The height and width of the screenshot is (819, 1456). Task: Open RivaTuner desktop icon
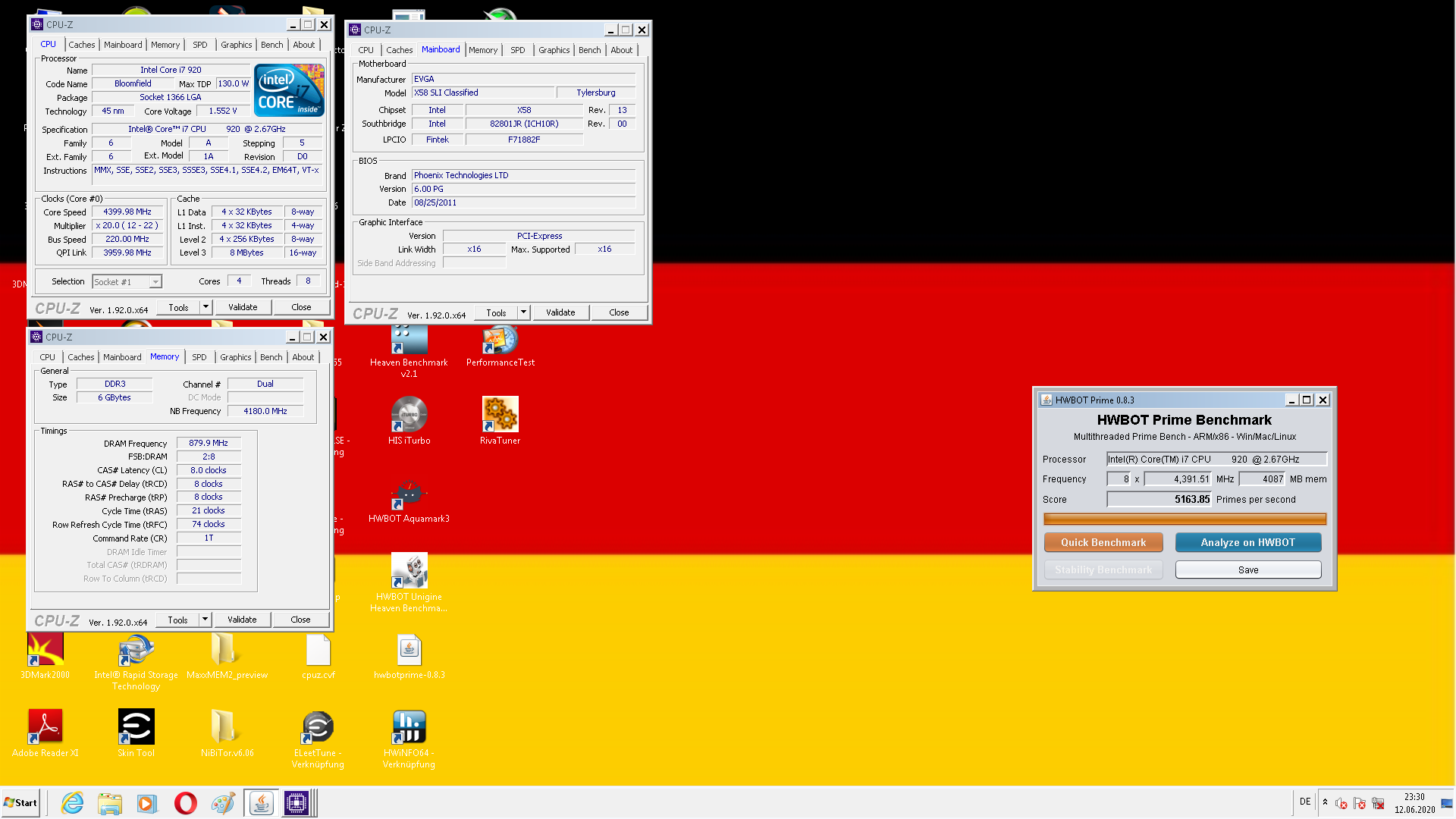[500, 421]
